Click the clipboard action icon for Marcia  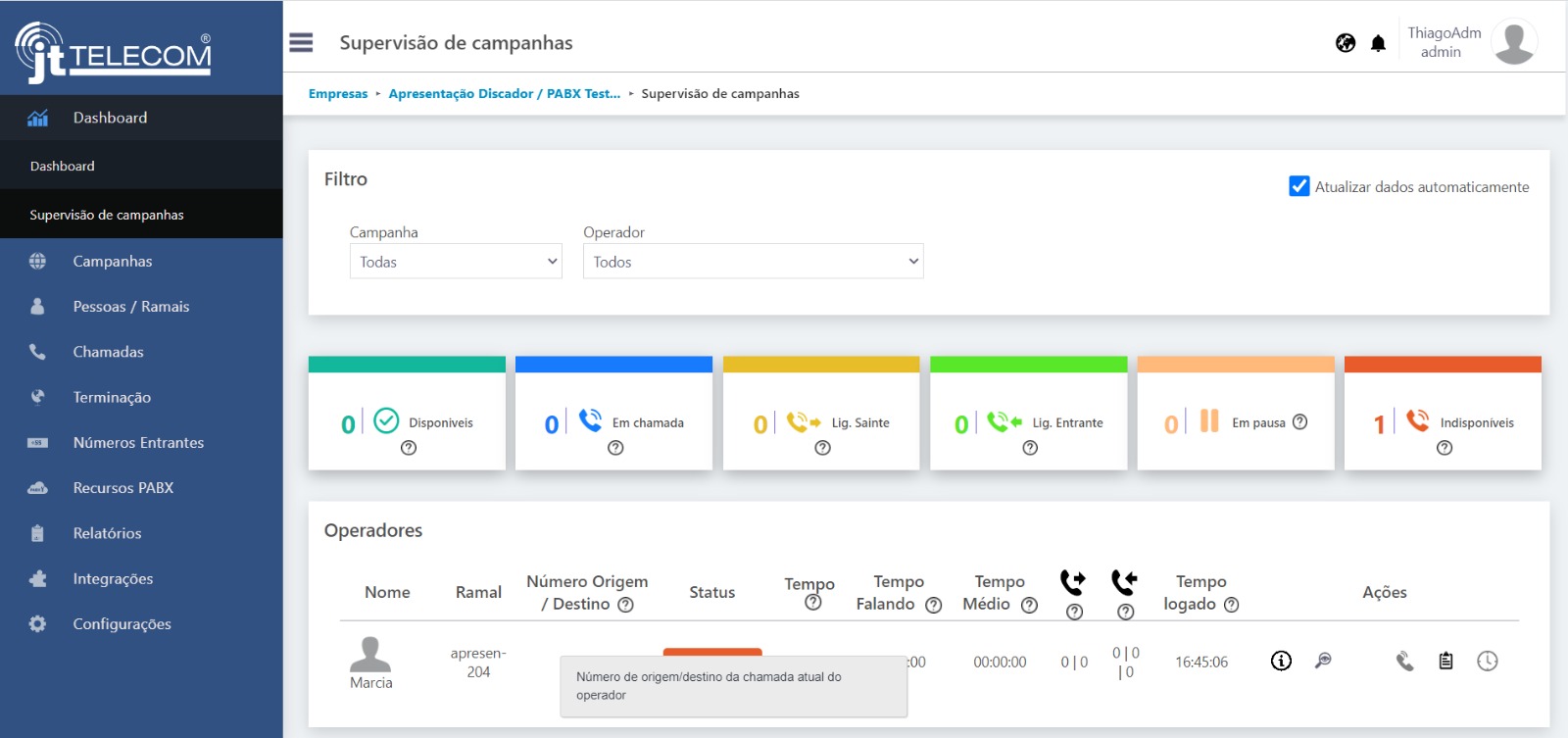pyautogui.click(x=1445, y=661)
